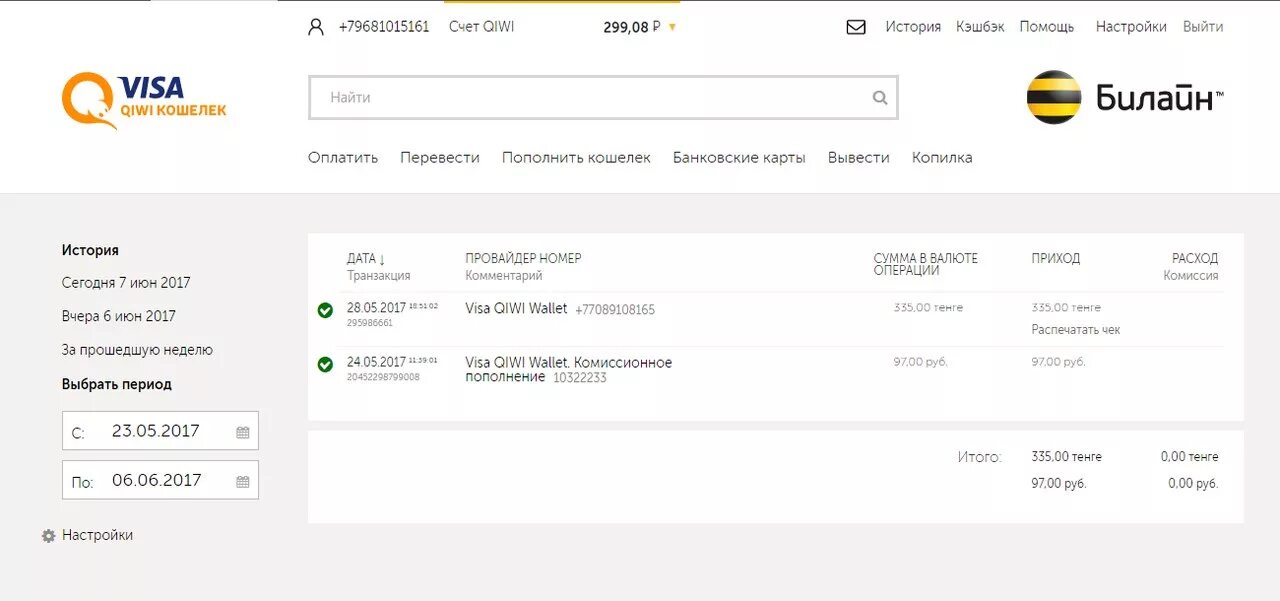Image resolution: width=1280 pixels, height=601 pixels.
Task: Open sidebar Настройки link
Action: pyautogui.click(x=97, y=535)
